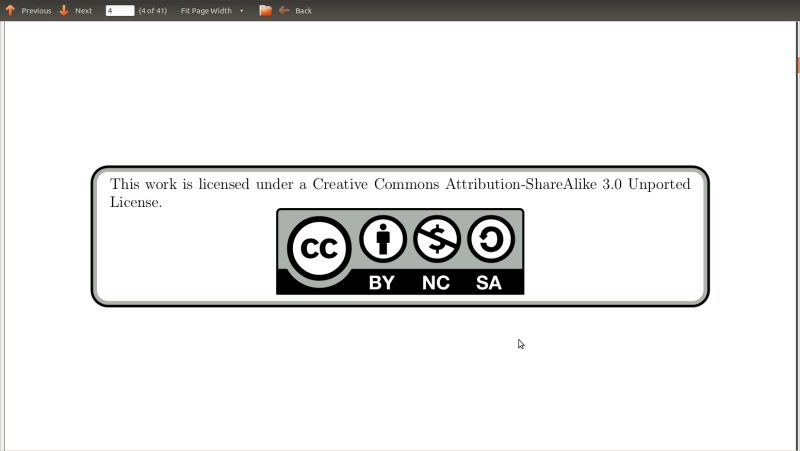Click the 'Creative' word in license sentence
The height and width of the screenshot is (451, 800).
pyautogui.click(x=340, y=184)
